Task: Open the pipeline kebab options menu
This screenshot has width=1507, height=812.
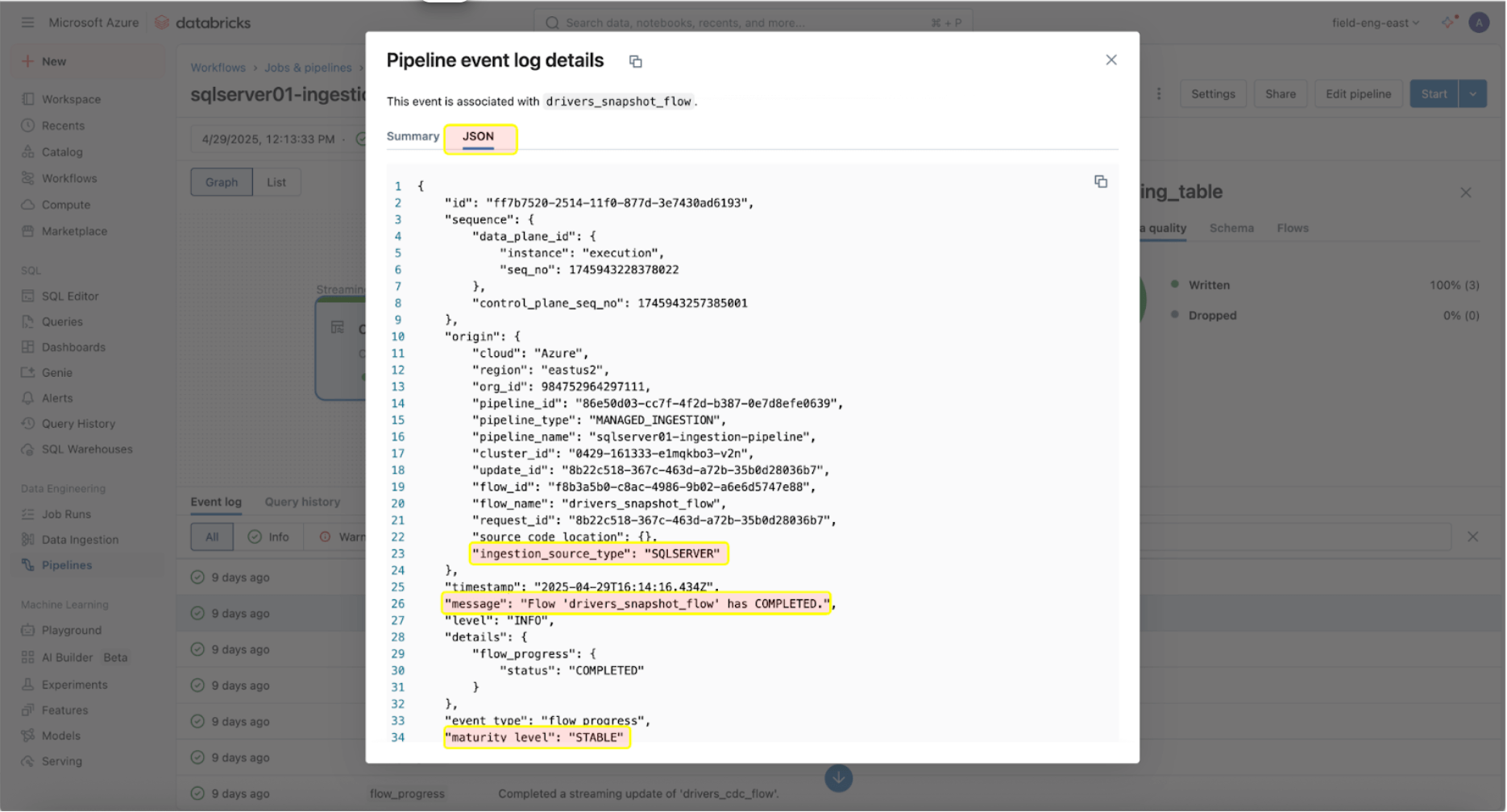Action: tap(1159, 94)
